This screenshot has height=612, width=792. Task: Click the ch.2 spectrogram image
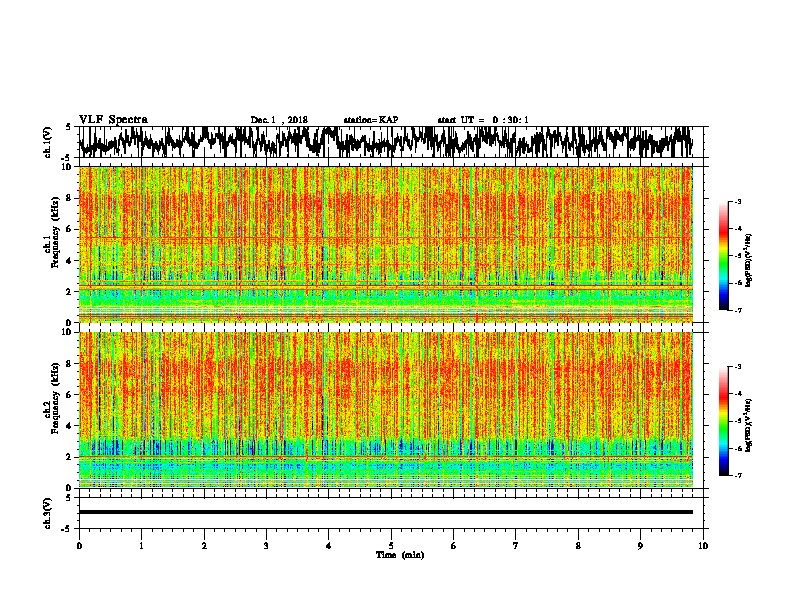click(x=385, y=410)
